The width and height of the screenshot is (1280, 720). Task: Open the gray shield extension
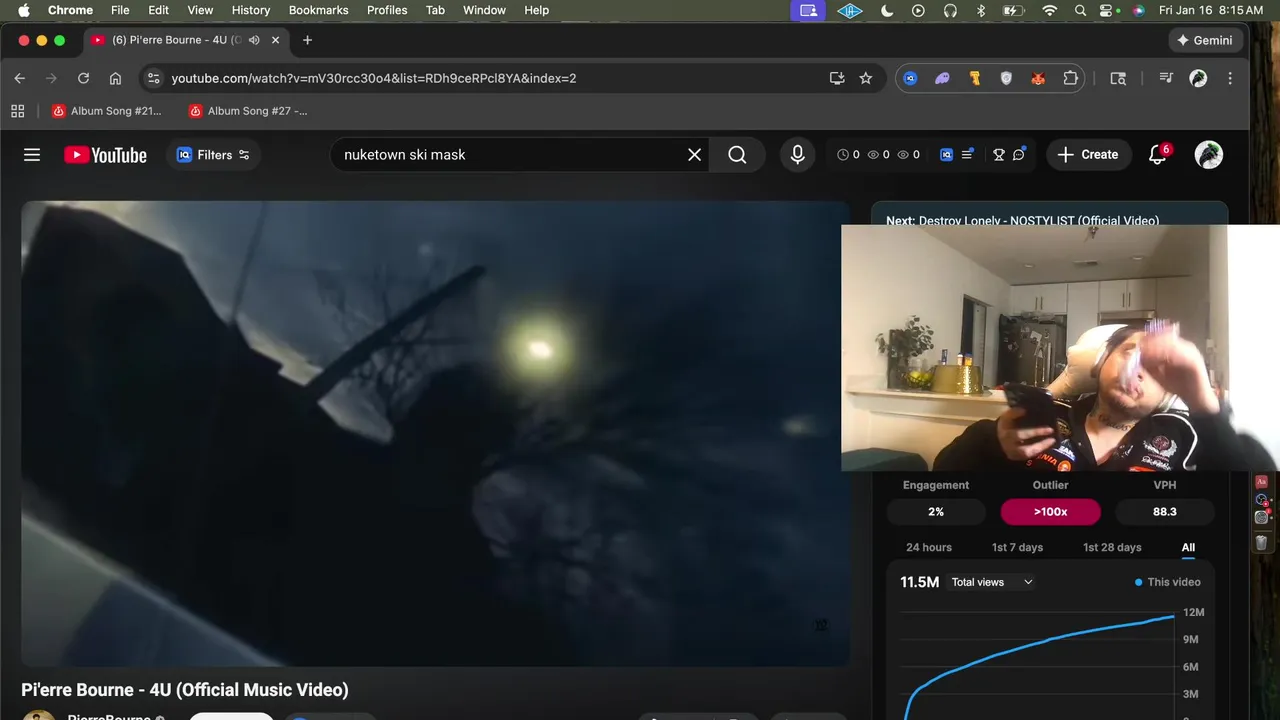point(1006,78)
